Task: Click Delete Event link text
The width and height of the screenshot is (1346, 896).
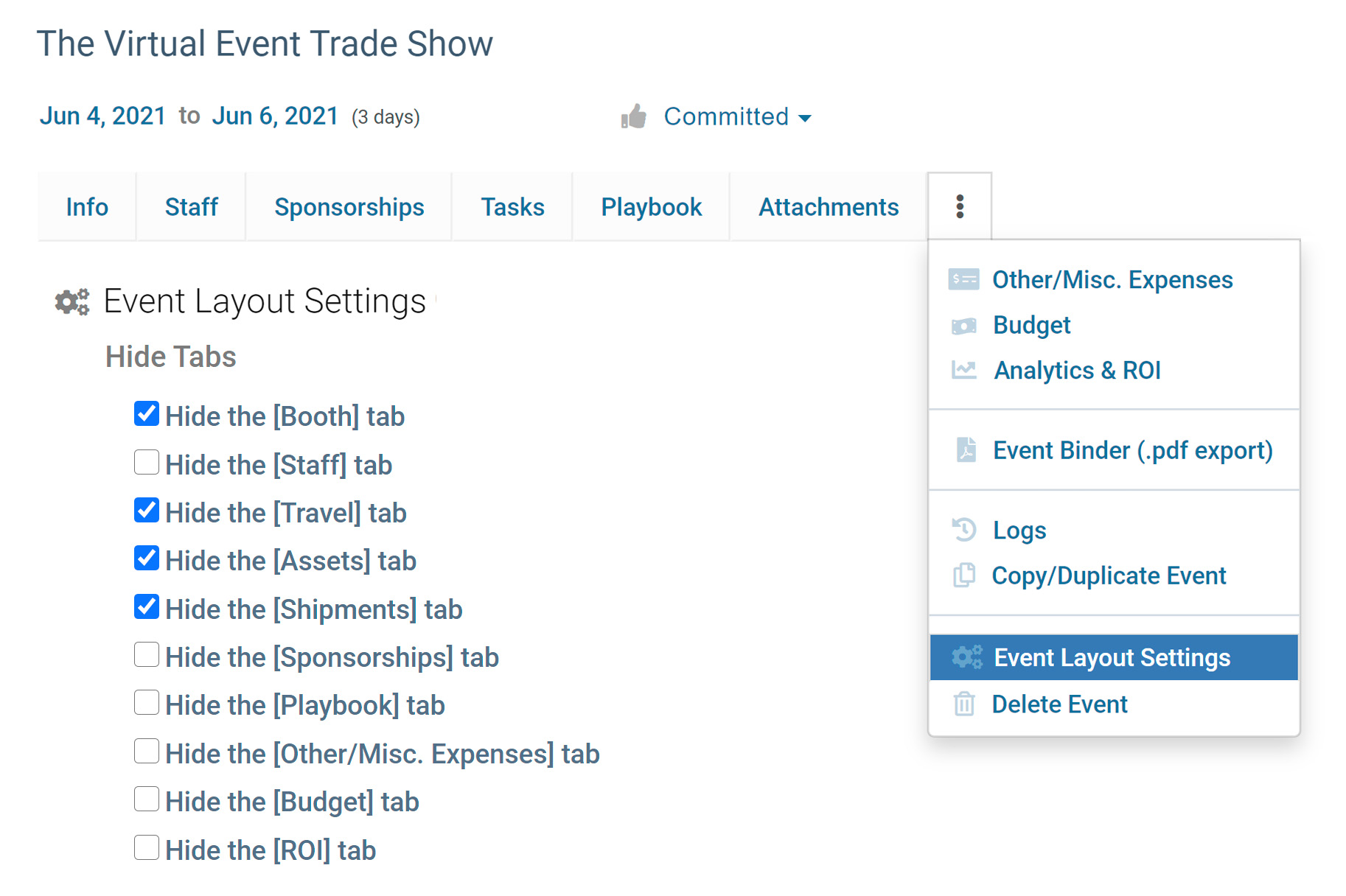Action: pyautogui.click(x=1059, y=704)
